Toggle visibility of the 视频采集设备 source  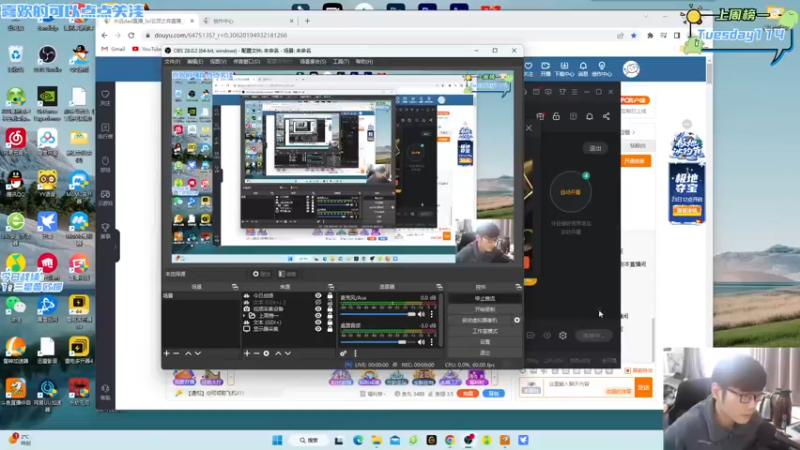(318, 309)
